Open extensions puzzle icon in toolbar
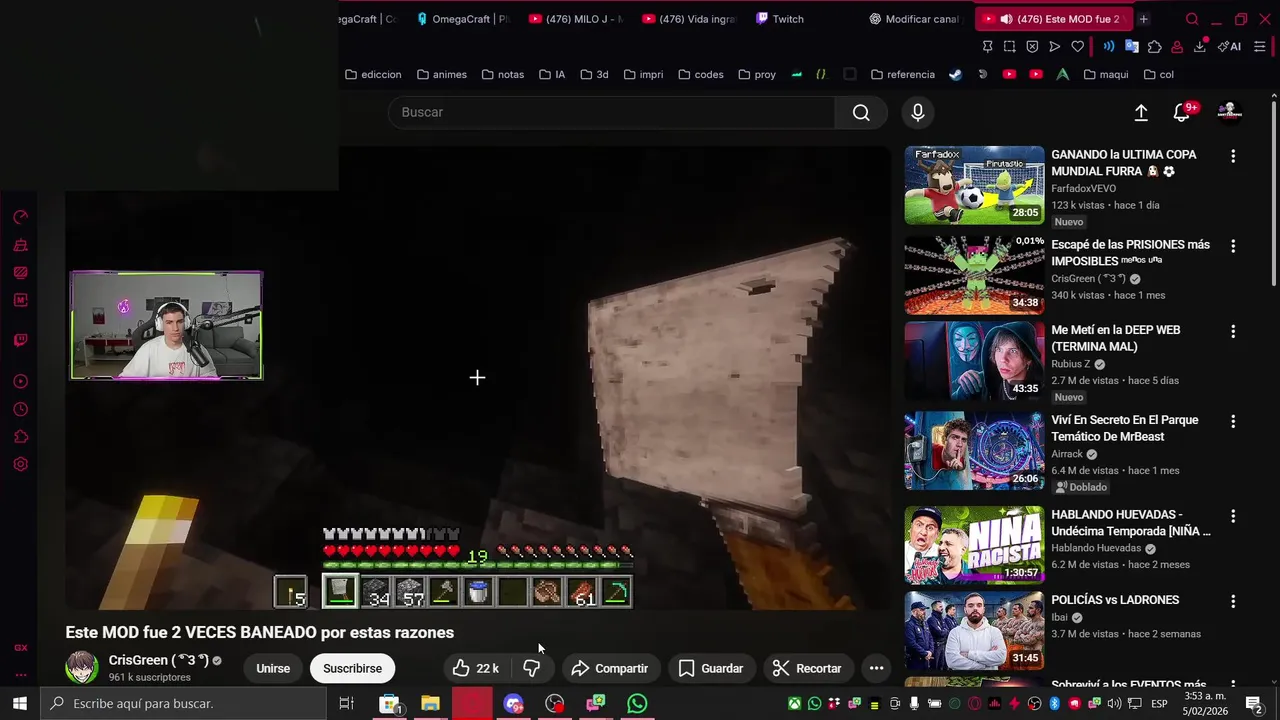1280x720 pixels. tap(1155, 46)
